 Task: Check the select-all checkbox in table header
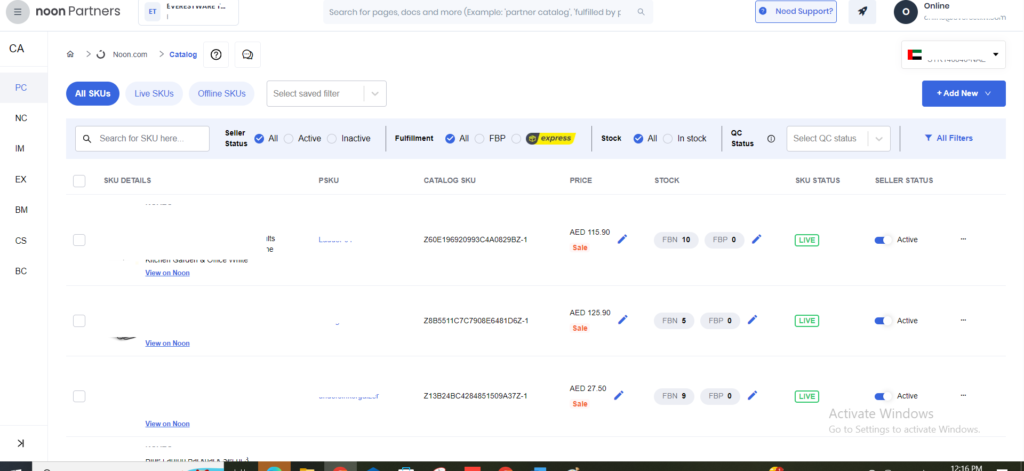(79, 180)
